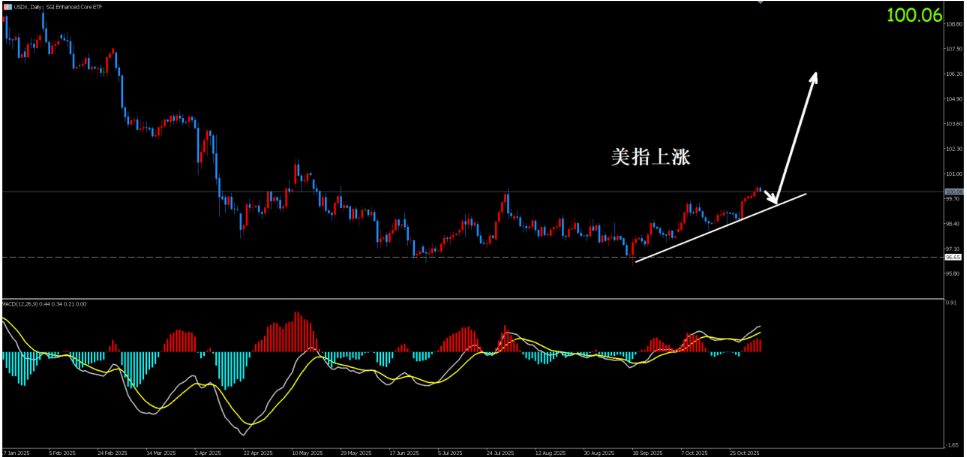Image resolution: width=967 pixels, height=457 pixels.
Task: Click the MACD(12,26,9) indicator label
Action: point(30,303)
